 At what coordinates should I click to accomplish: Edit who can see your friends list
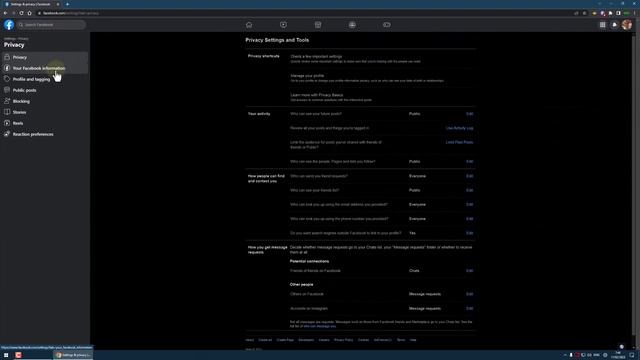[469, 191]
